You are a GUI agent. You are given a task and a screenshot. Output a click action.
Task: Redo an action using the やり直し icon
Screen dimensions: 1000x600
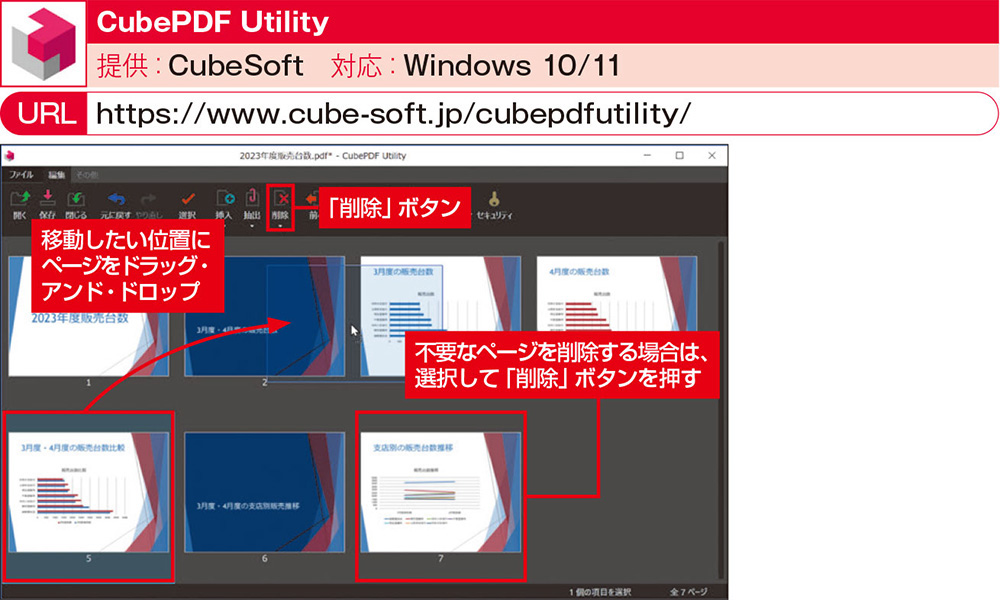point(148,198)
